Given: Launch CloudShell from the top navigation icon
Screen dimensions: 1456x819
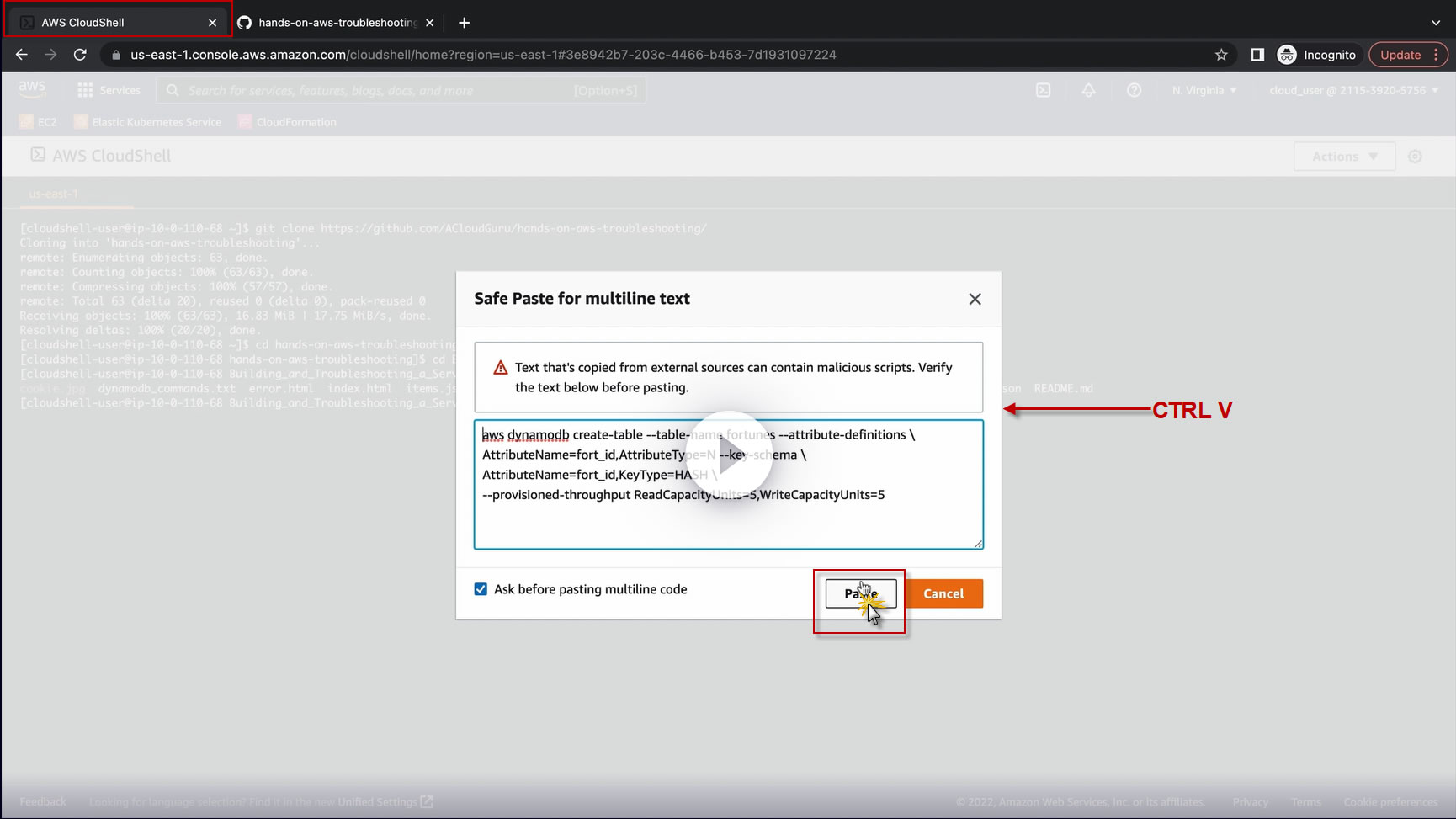Looking at the screenshot, I should click(x=1044, y=90).
